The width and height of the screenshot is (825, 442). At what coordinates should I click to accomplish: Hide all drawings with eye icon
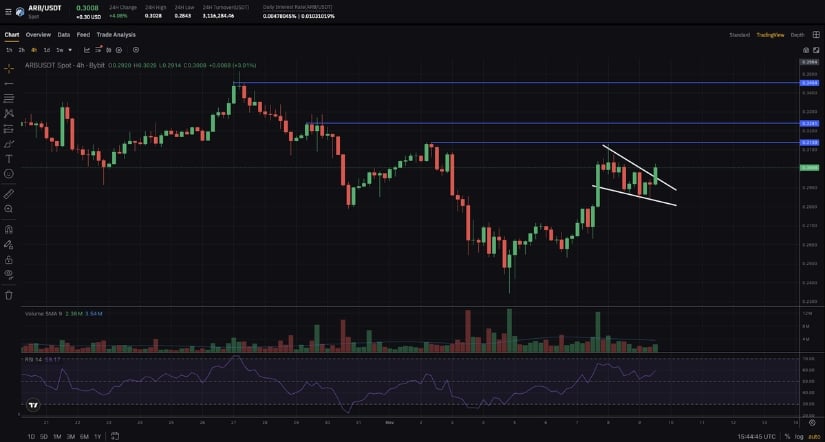point(9,274)
